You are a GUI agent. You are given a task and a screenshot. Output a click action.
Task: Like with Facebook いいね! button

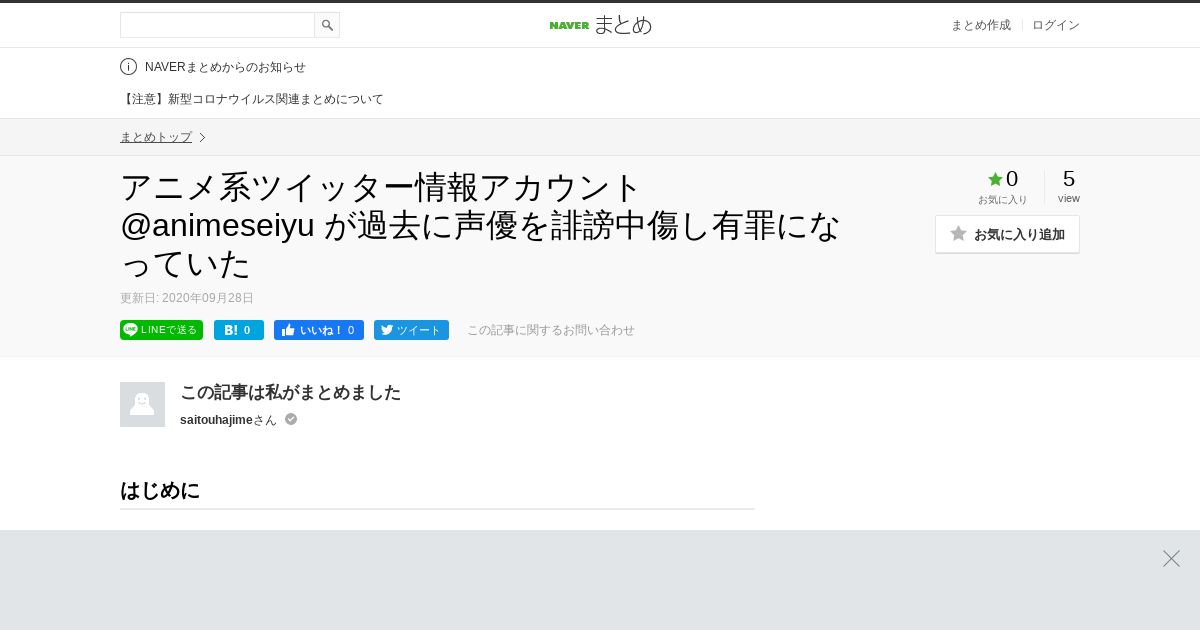point(319,330)
